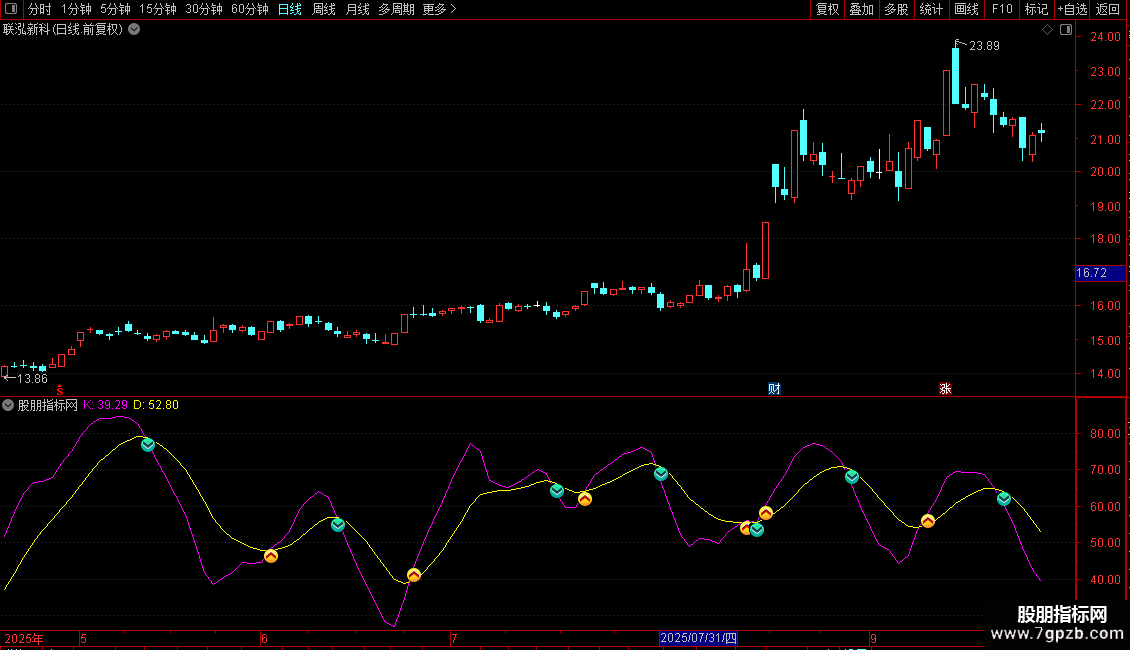Click the K: 39.29 indicator value

[105, 405]
